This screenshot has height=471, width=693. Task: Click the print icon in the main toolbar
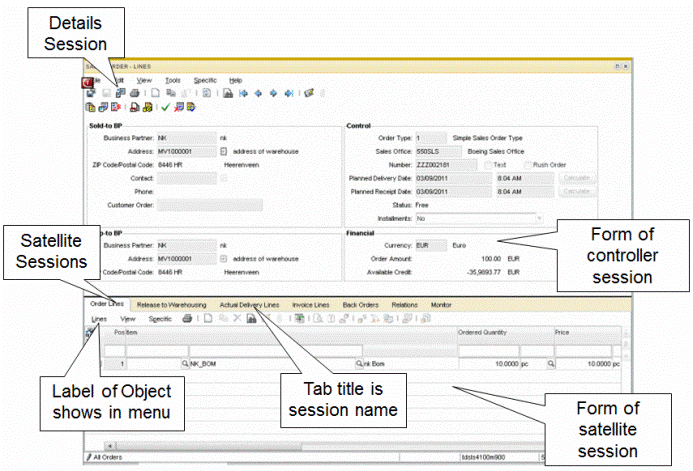point(135,93)
